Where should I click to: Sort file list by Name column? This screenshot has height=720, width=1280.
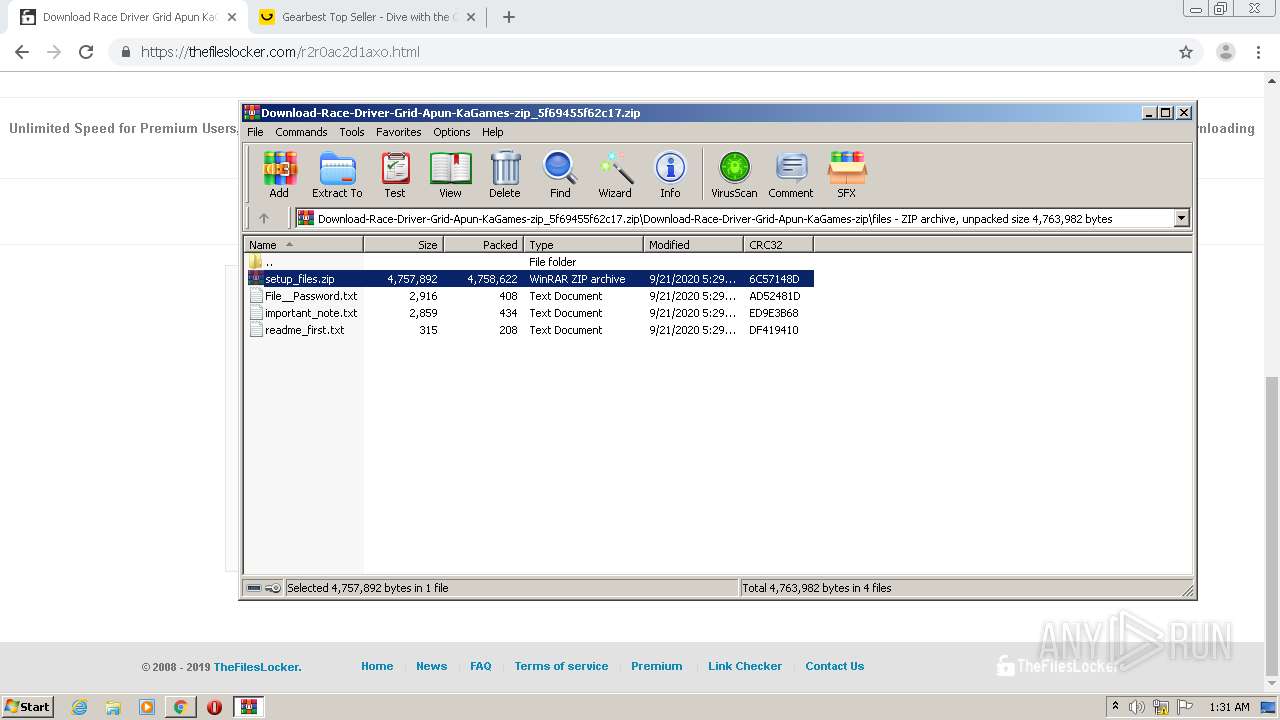304,244
